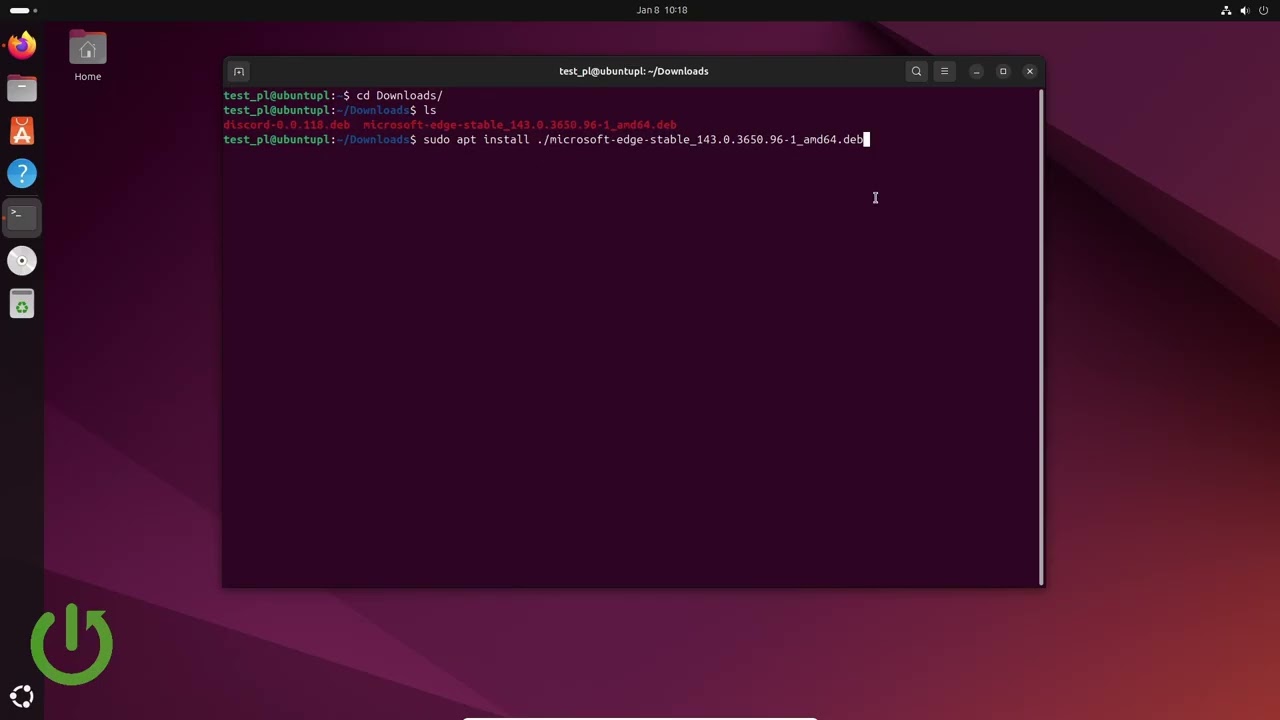Show applications with the Ubuntu logo

tap(22, 697)
